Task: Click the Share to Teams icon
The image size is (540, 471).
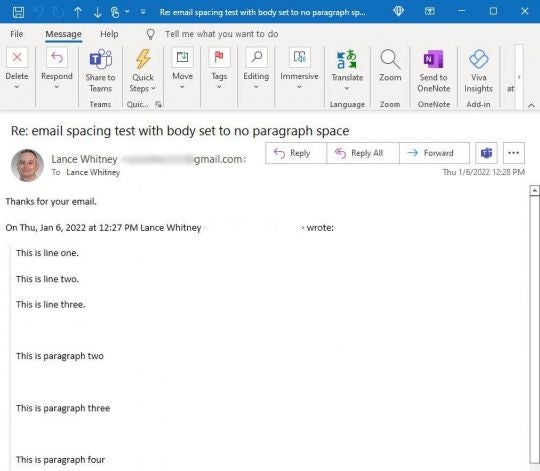Action: pos(101,59)
